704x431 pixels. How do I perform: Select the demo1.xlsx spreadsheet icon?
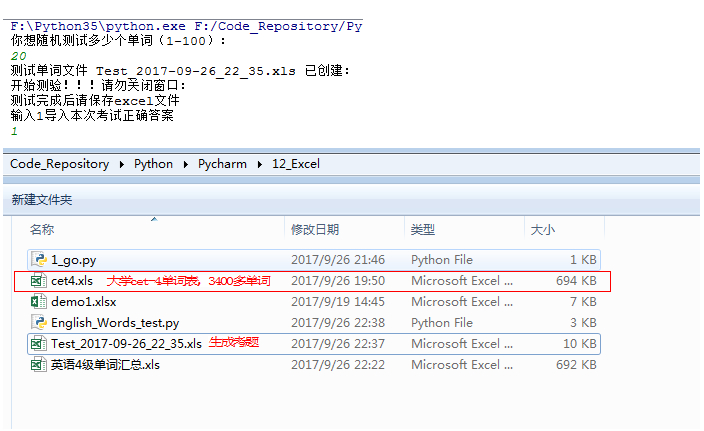(x=39, y=301)
